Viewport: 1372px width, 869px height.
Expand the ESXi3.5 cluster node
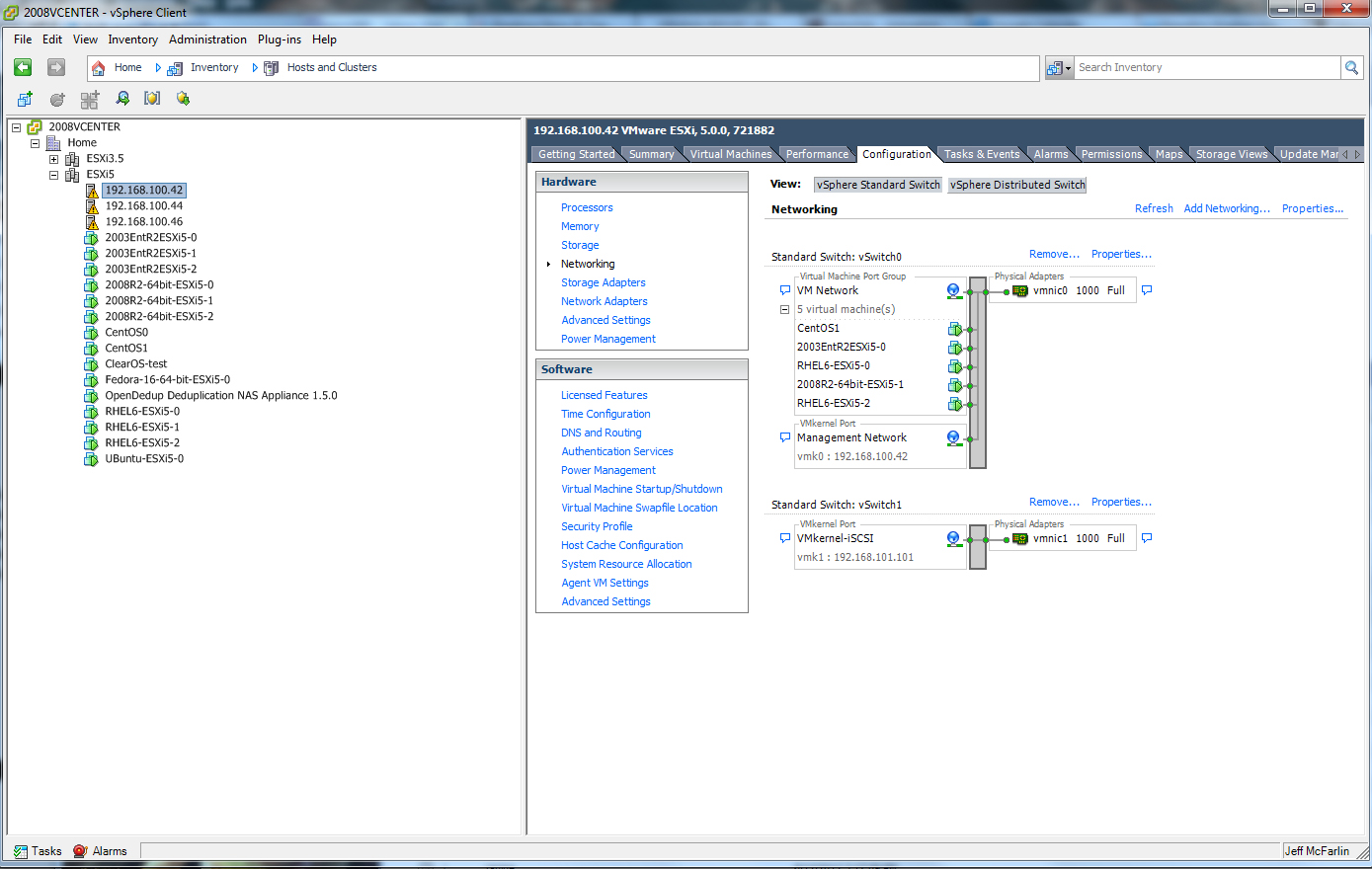point(53,159)
